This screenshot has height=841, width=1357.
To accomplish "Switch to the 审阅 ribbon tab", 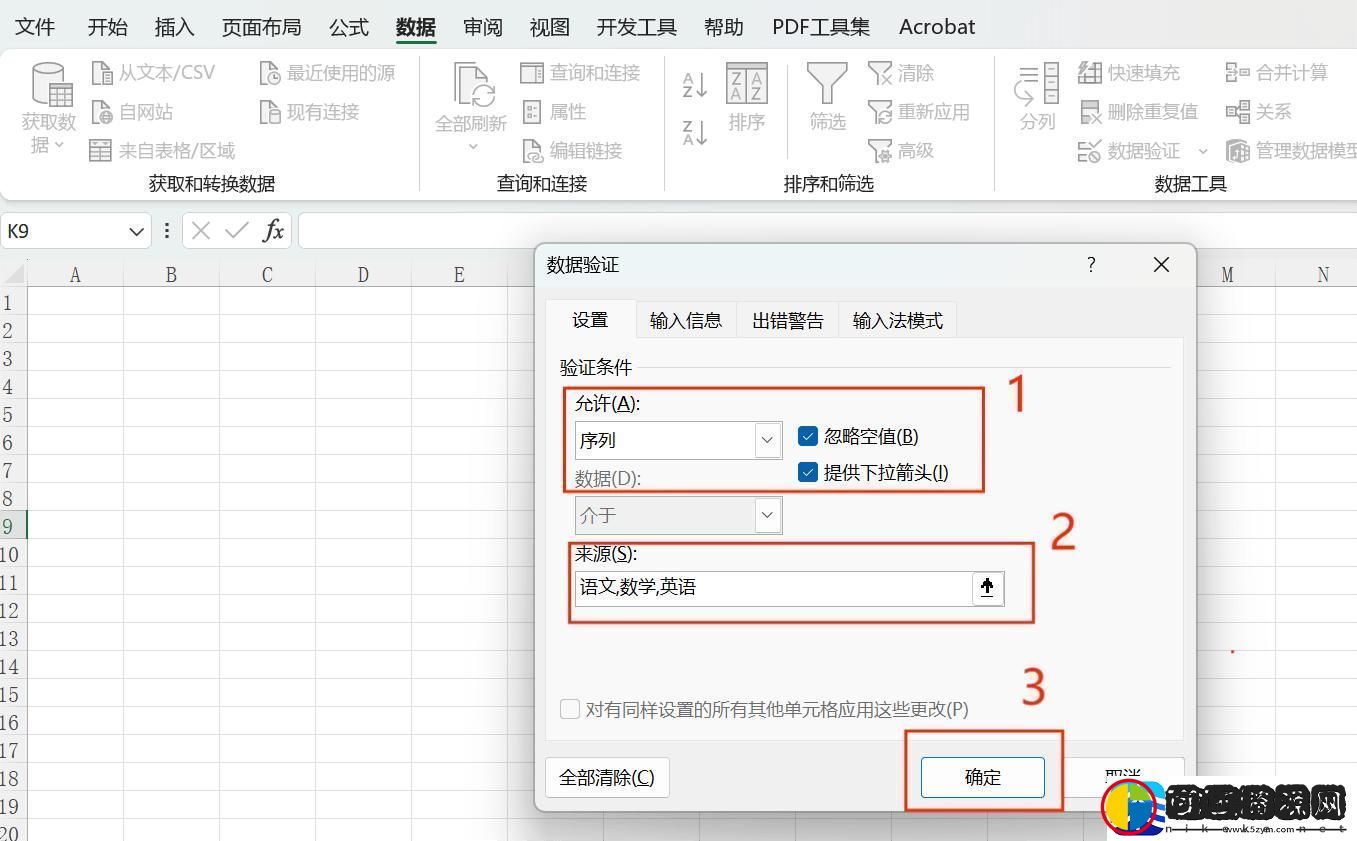I will pos(483,27).
